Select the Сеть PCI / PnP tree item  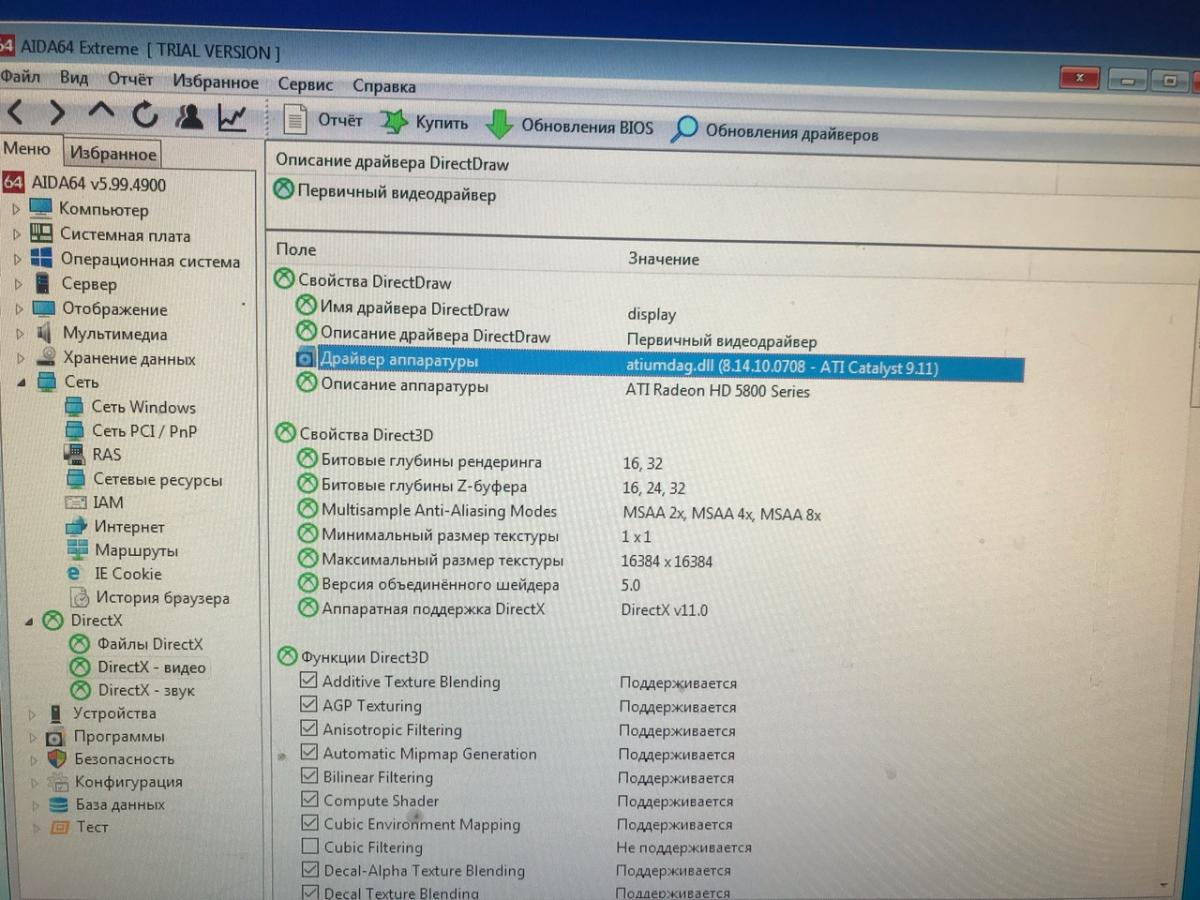coord(144,431)
